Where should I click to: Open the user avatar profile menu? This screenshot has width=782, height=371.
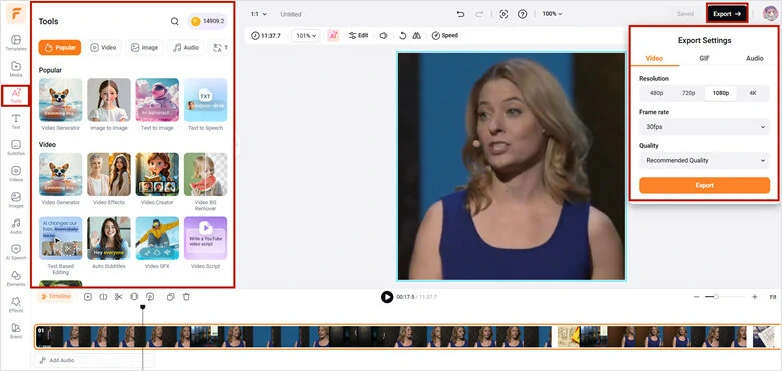tap(770, 14)
